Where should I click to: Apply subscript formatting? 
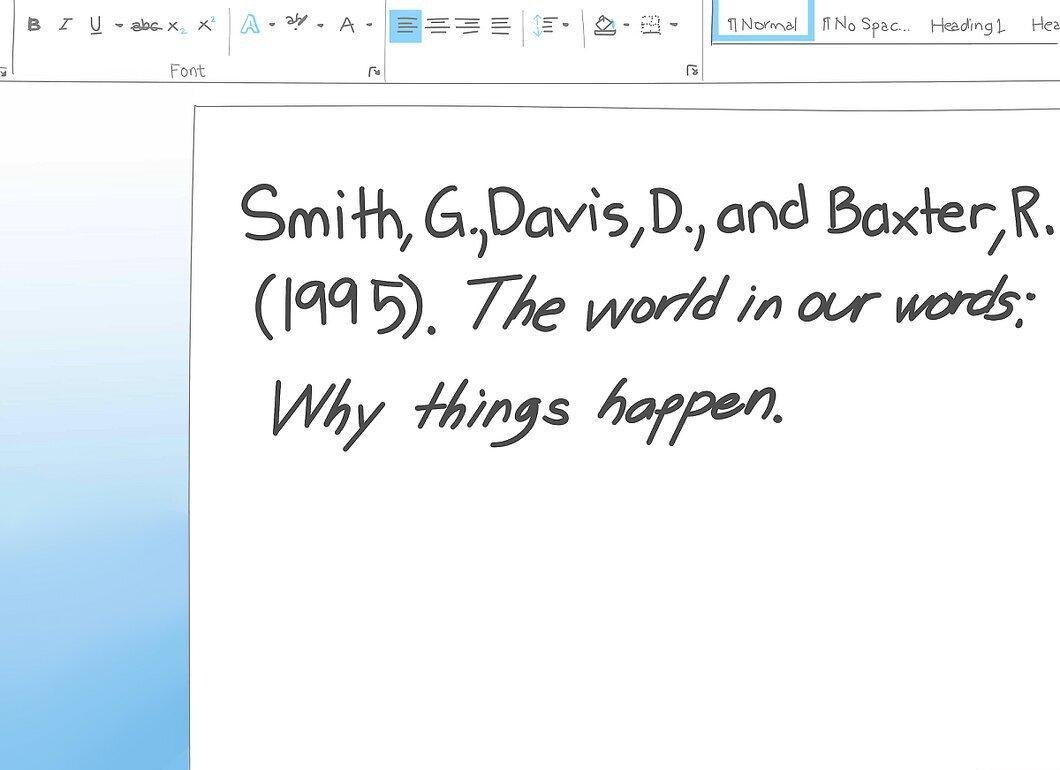[x=176, y=27]
